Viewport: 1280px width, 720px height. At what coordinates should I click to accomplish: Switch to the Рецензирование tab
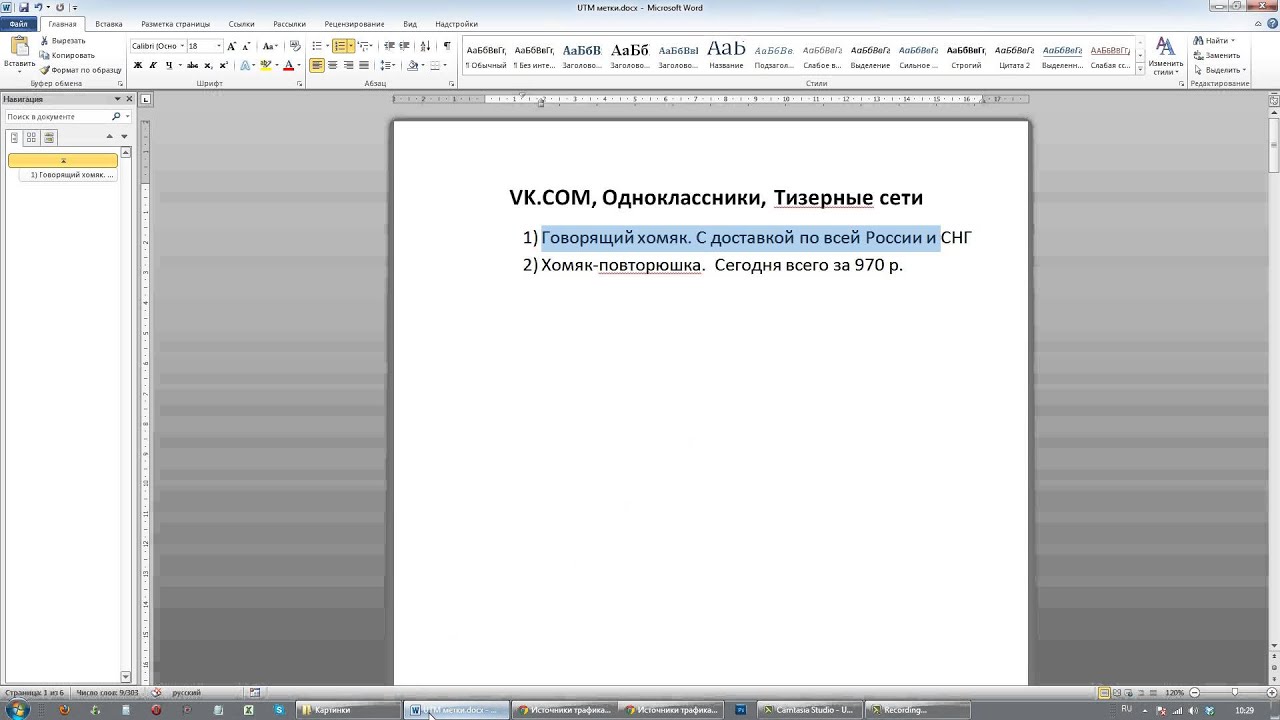354,24
